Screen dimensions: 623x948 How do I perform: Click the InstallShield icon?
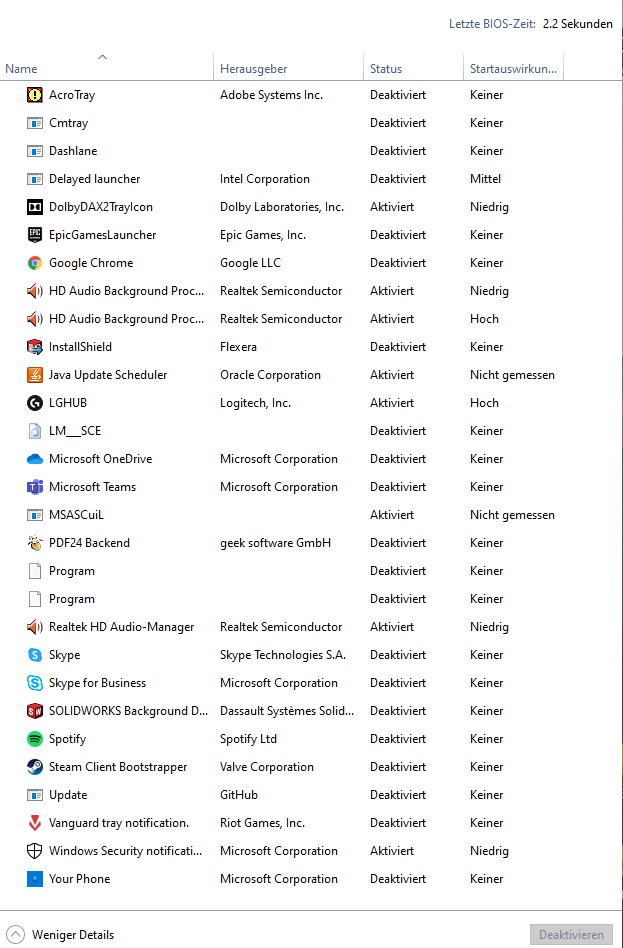35,347
